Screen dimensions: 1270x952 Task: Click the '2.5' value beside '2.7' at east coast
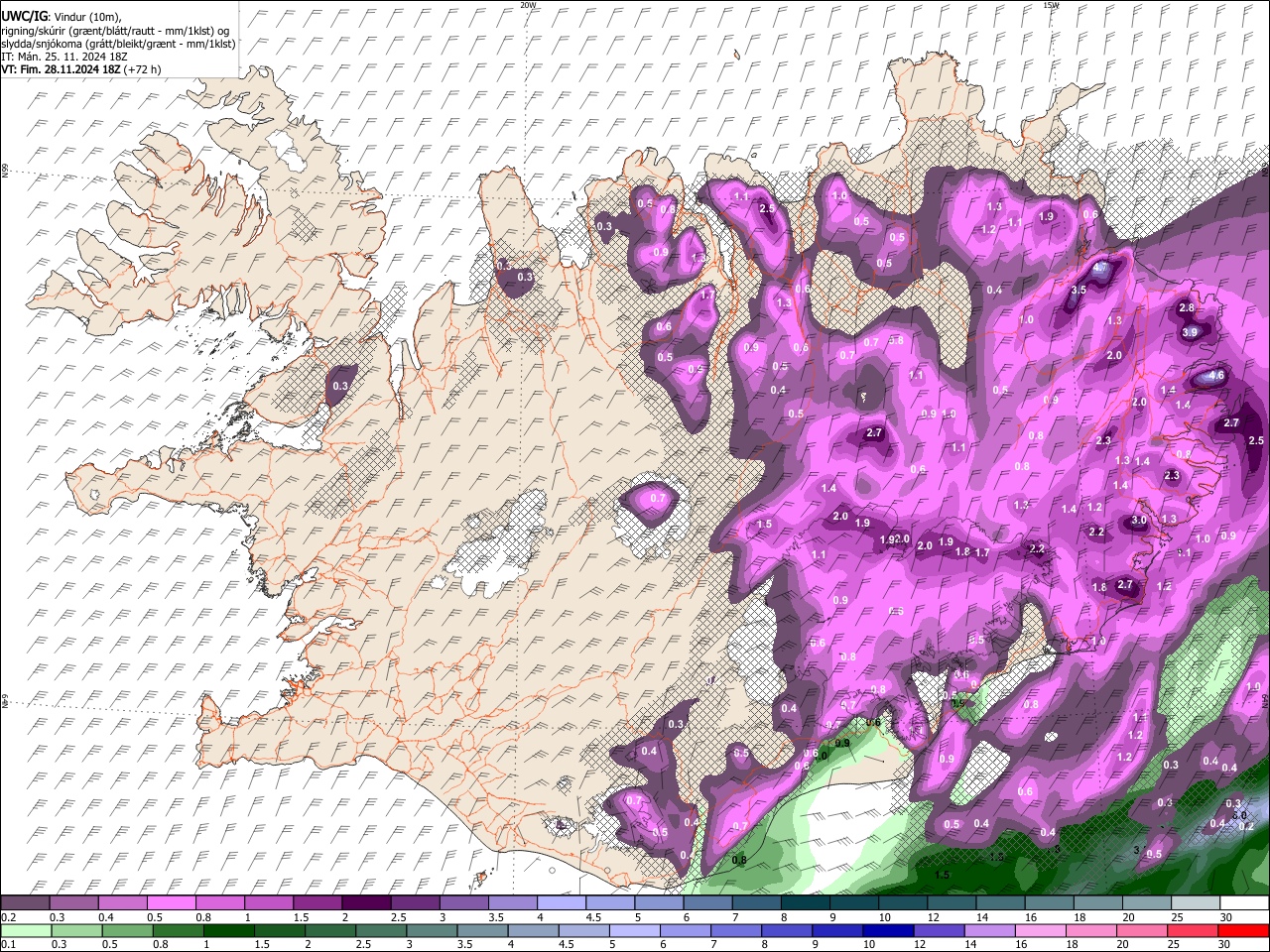1255,440
